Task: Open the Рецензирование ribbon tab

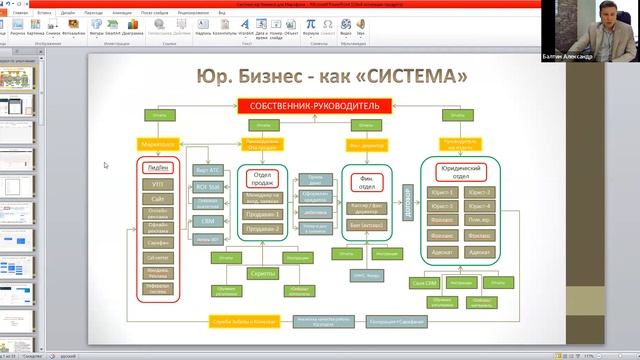Action: tap(193, 13)
